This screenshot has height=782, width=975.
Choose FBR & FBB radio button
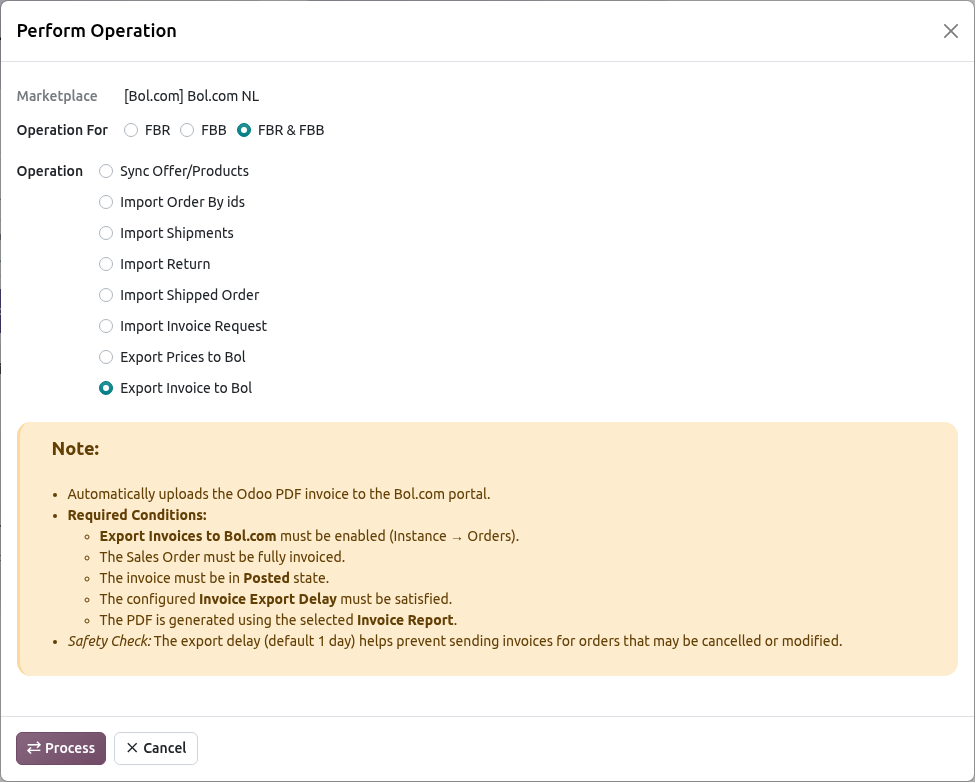tap(244, 130)
